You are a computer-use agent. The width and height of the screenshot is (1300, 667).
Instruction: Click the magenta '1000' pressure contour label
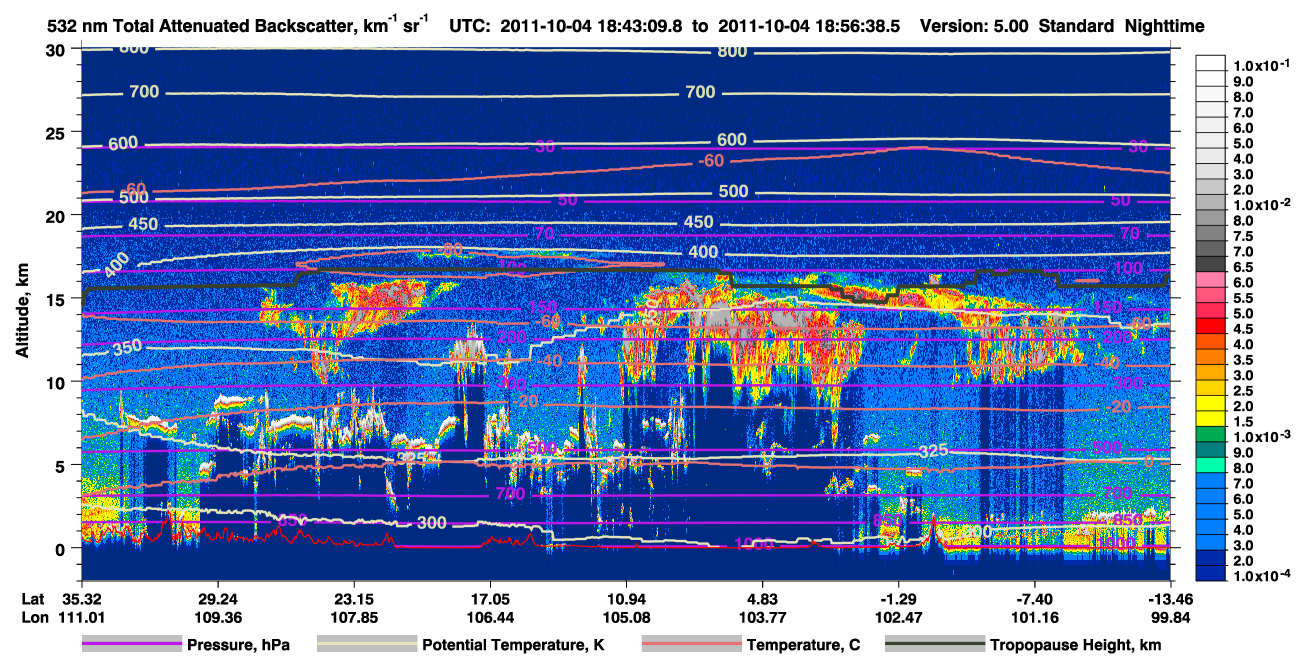tap(755, 544)
